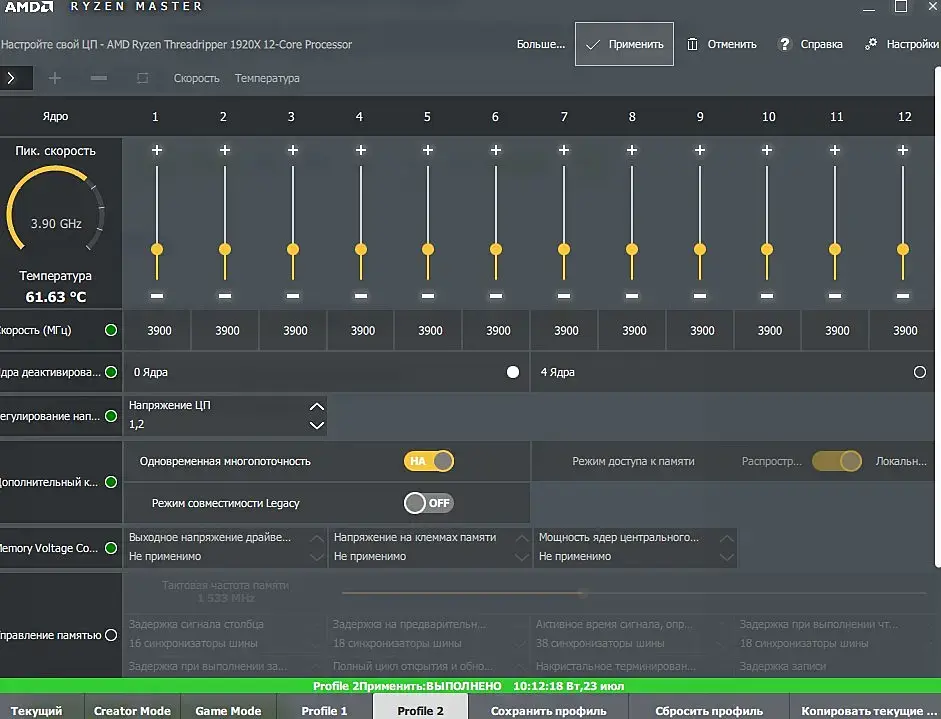This screenshot has height=719, width=941.
Task: Click up chevron of Выходное напряжение драйвера
Action: [x=317, y=538]
